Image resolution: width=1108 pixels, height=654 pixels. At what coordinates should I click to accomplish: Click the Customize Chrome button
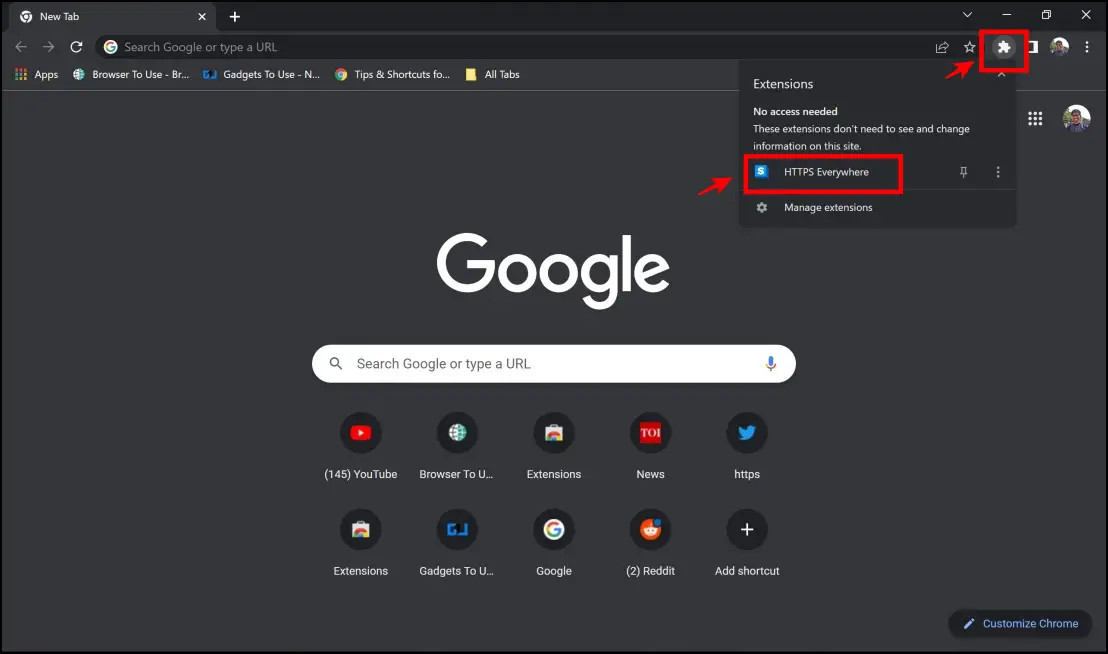(1020, 624)
